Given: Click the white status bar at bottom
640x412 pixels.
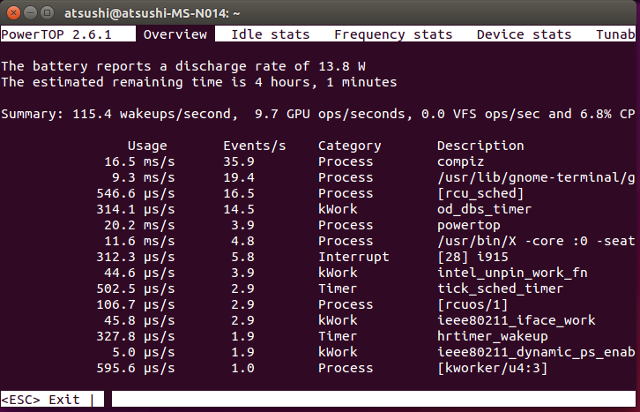Looking at the screenshot, I should (370, 399).
